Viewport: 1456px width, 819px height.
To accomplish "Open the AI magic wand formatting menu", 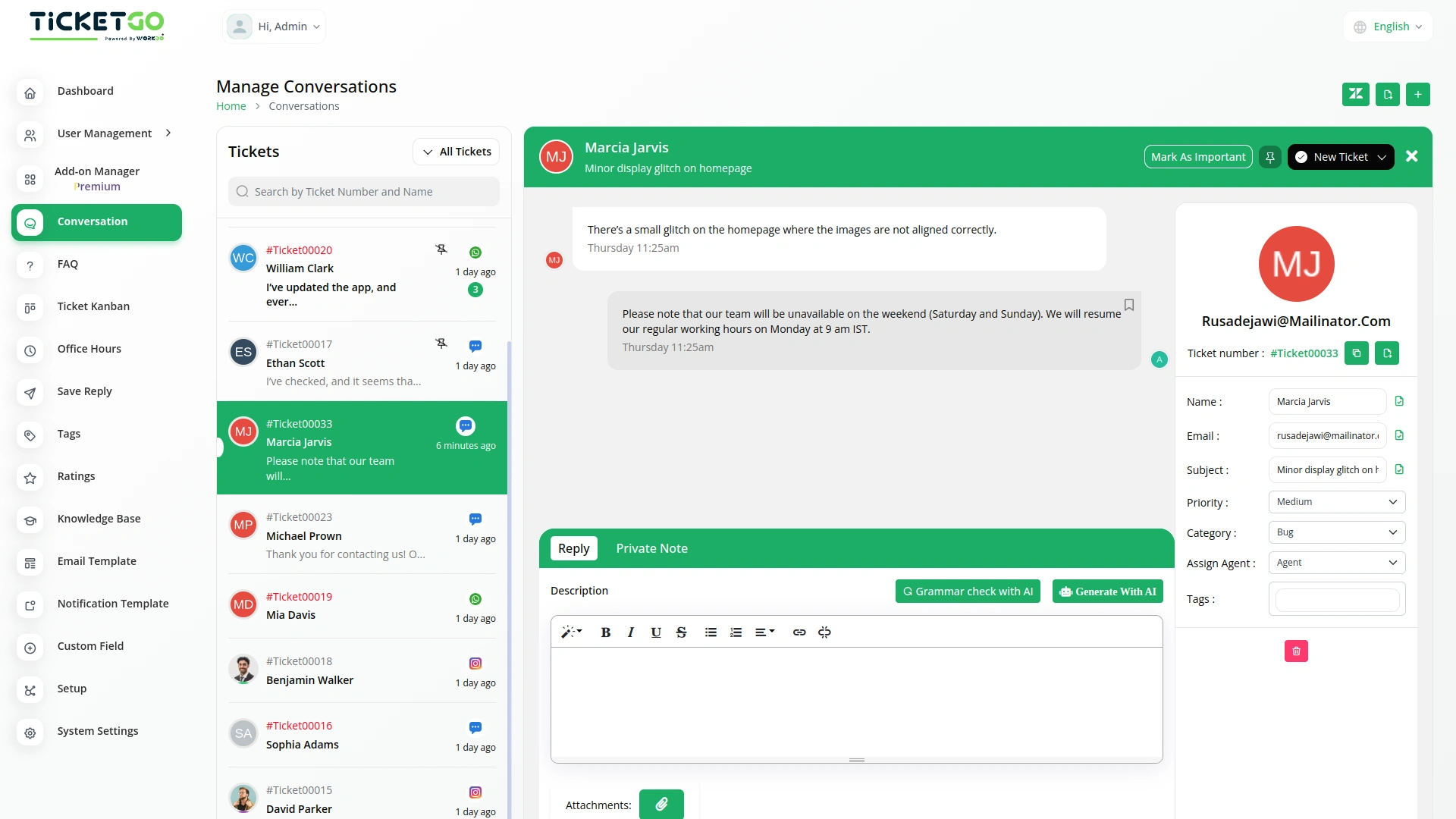I will (x=572, y=632).
